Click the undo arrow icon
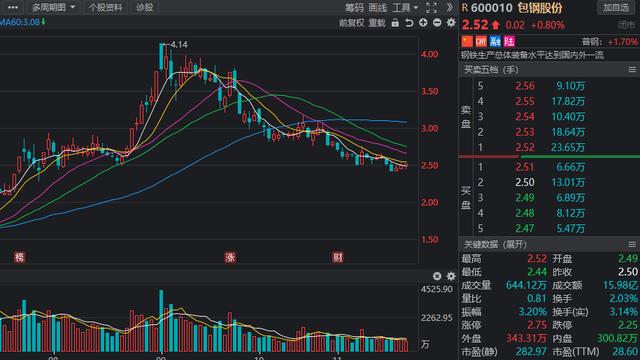Image resolution: width=640 pixels, height=360 pixels. (409, 23)
